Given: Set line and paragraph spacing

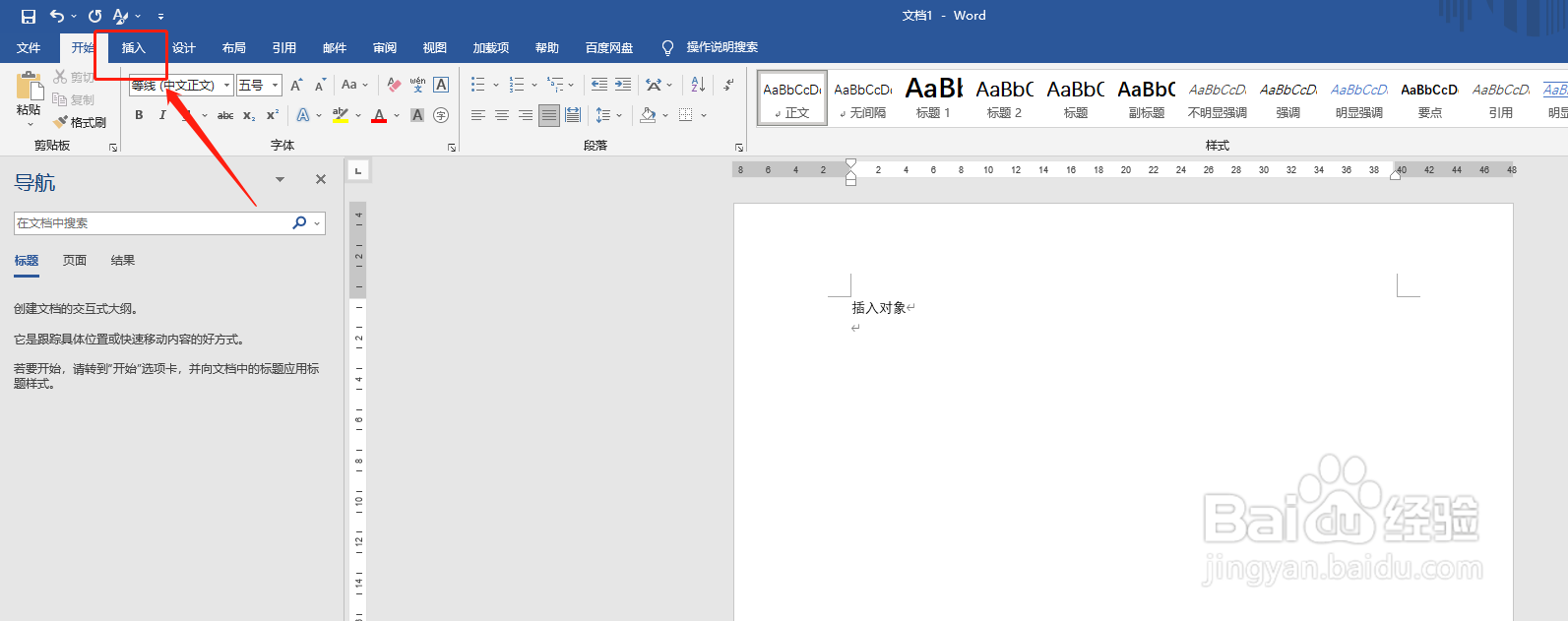Looking at the screenshot, I should (603, 115).
